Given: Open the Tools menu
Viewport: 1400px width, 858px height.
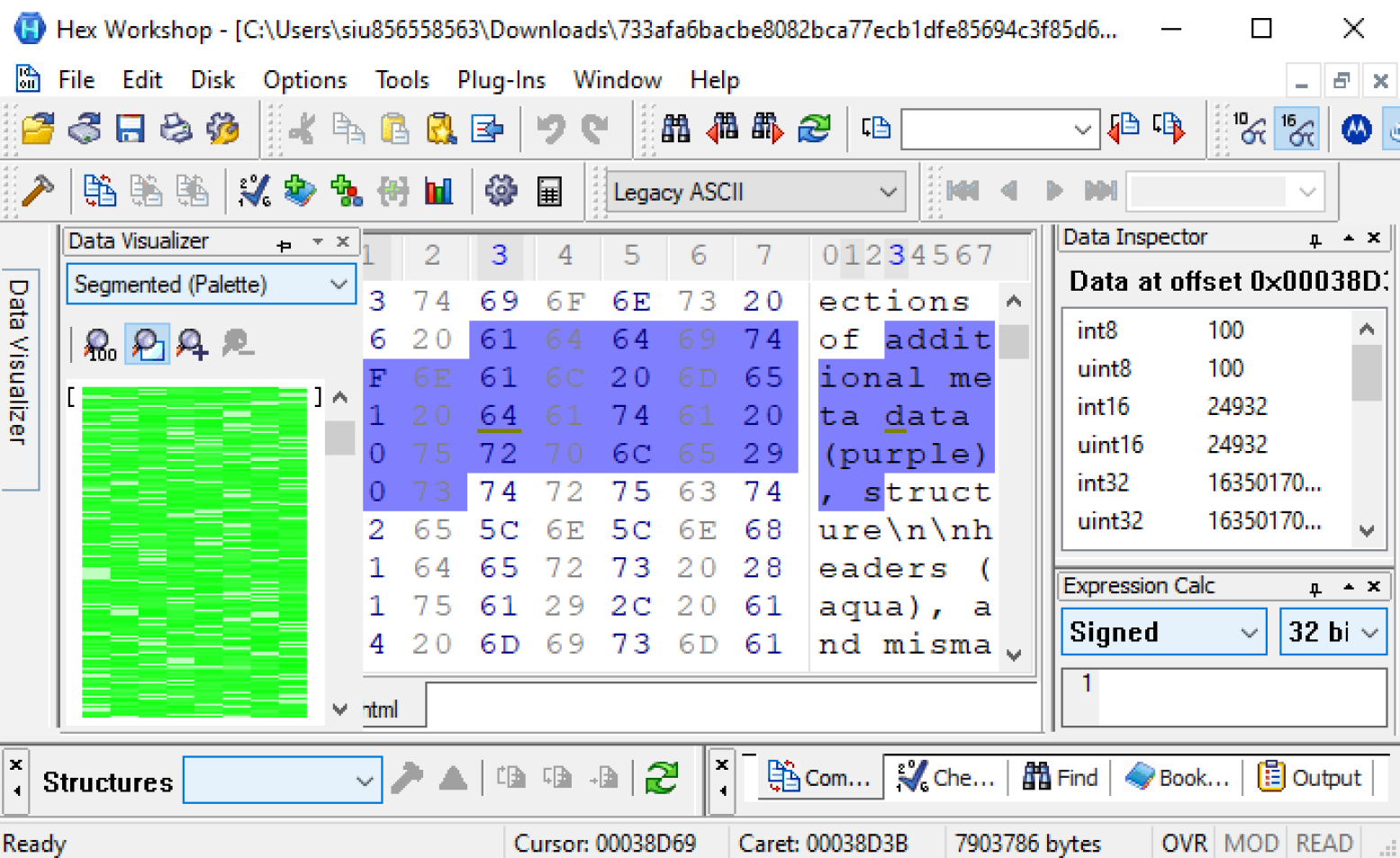Looking at the screenshot, I should (x=402, y=80).
